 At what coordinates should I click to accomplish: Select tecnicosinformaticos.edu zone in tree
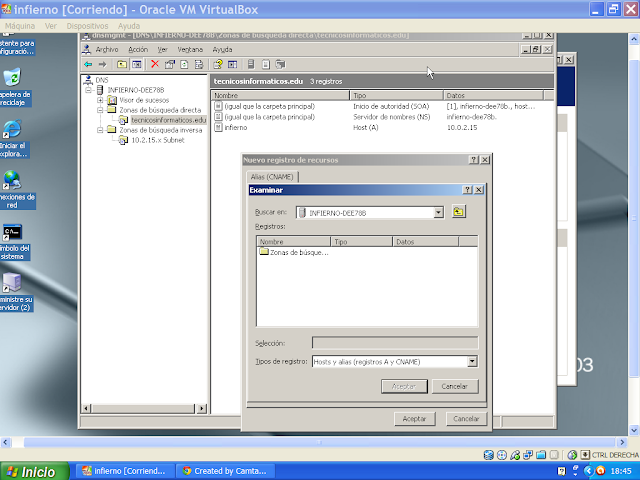[169, 120]
